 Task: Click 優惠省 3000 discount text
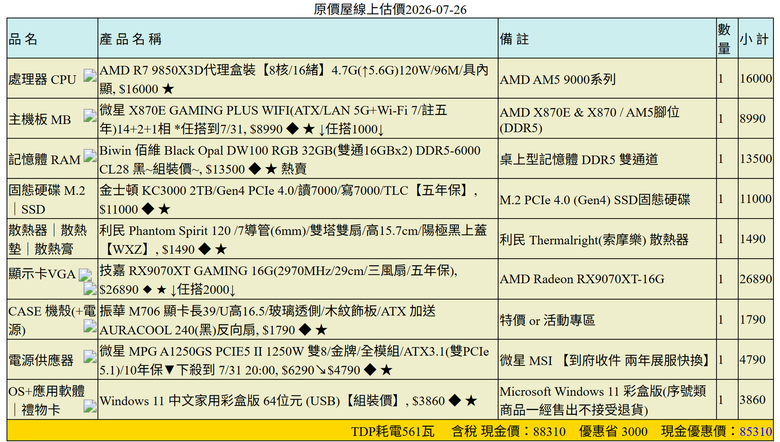[x=613, y=431]
